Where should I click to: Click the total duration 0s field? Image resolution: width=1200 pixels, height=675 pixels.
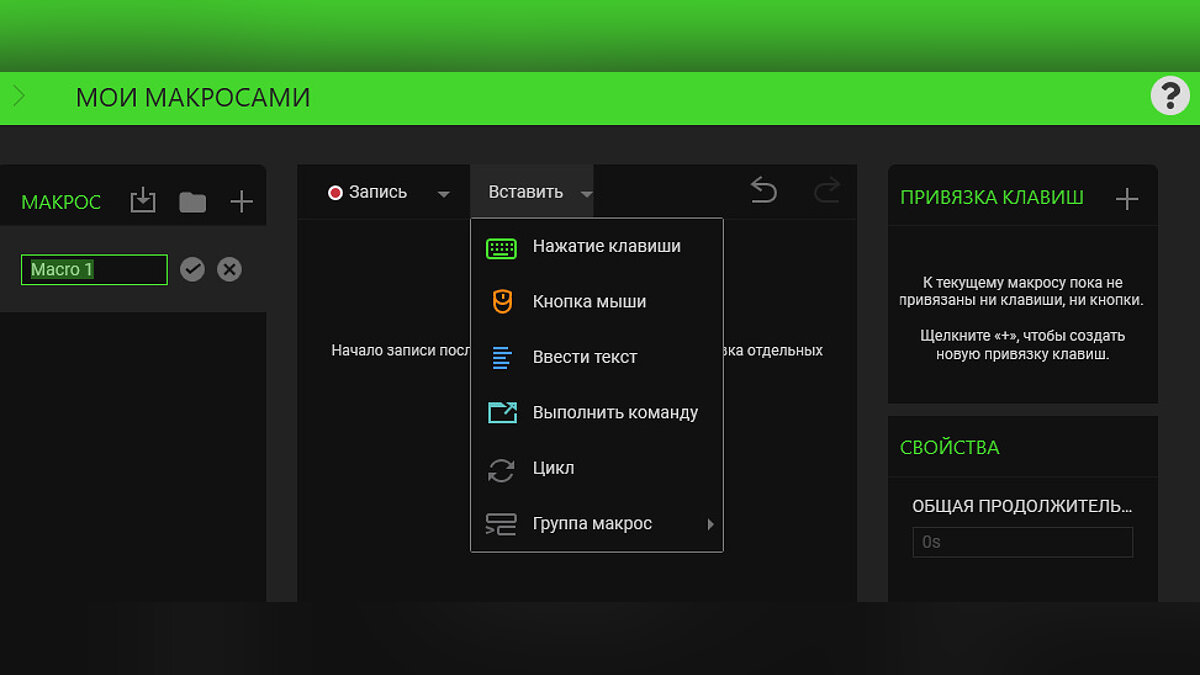tap(1022, 542)
